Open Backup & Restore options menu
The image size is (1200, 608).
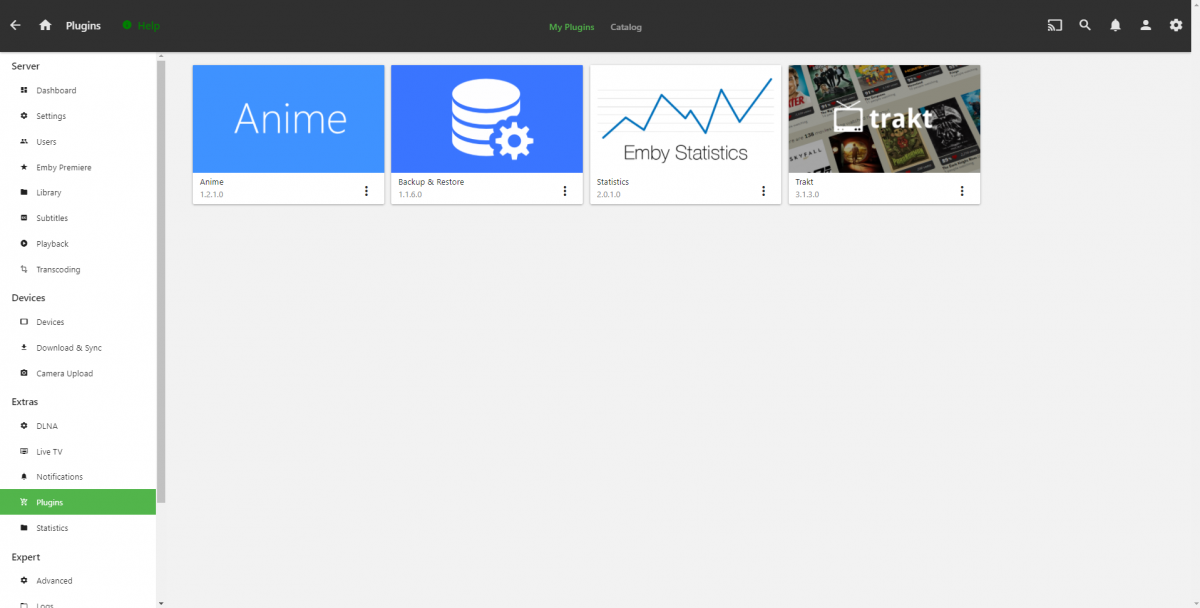click(564, 191)
